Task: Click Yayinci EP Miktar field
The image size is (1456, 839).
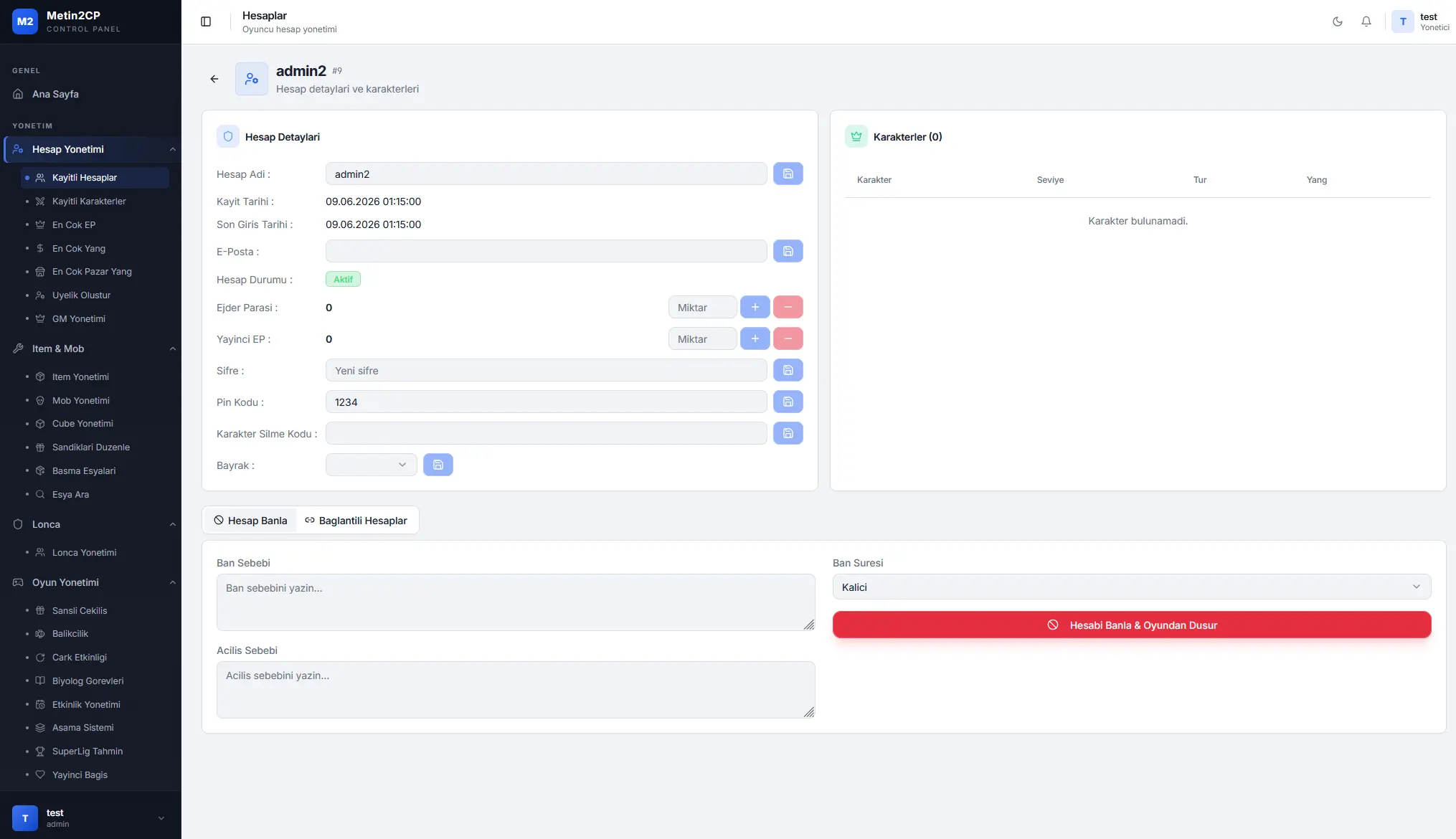Action: 703,338
